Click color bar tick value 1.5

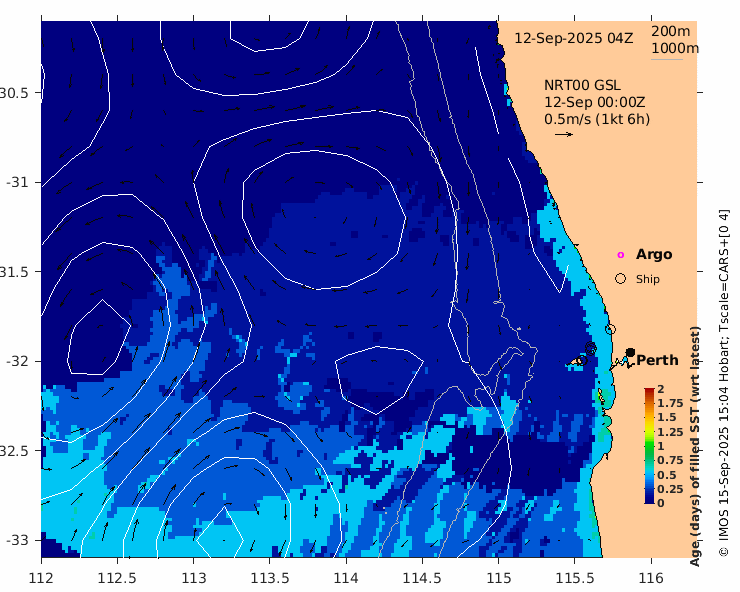[x=667, y=417]
